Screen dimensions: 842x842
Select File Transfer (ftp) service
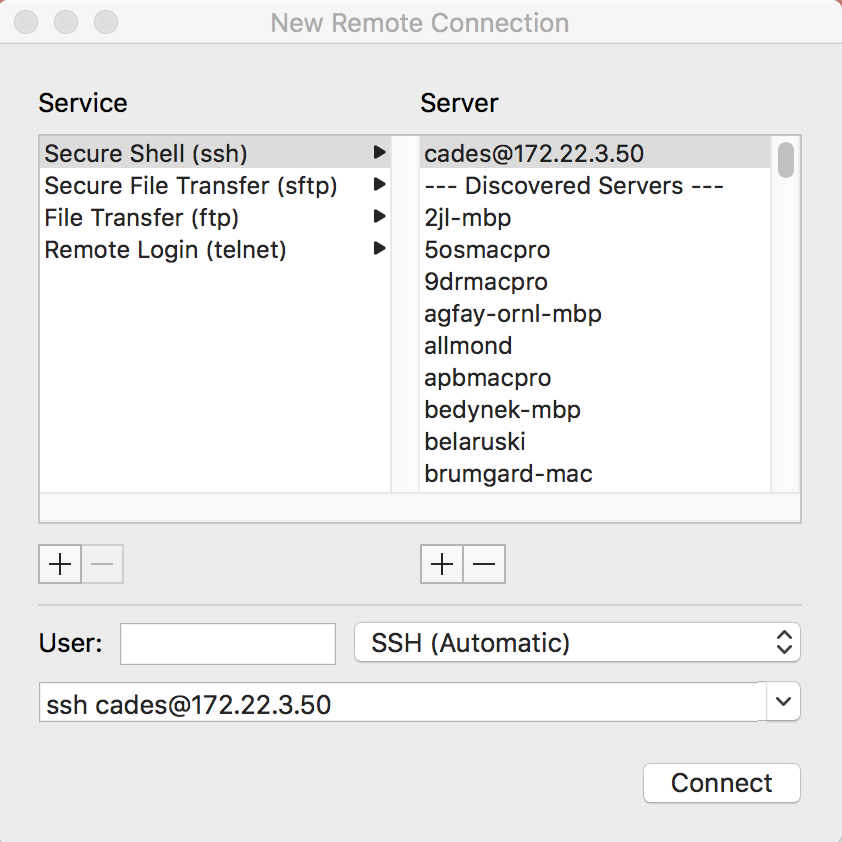tap(142, 218)
